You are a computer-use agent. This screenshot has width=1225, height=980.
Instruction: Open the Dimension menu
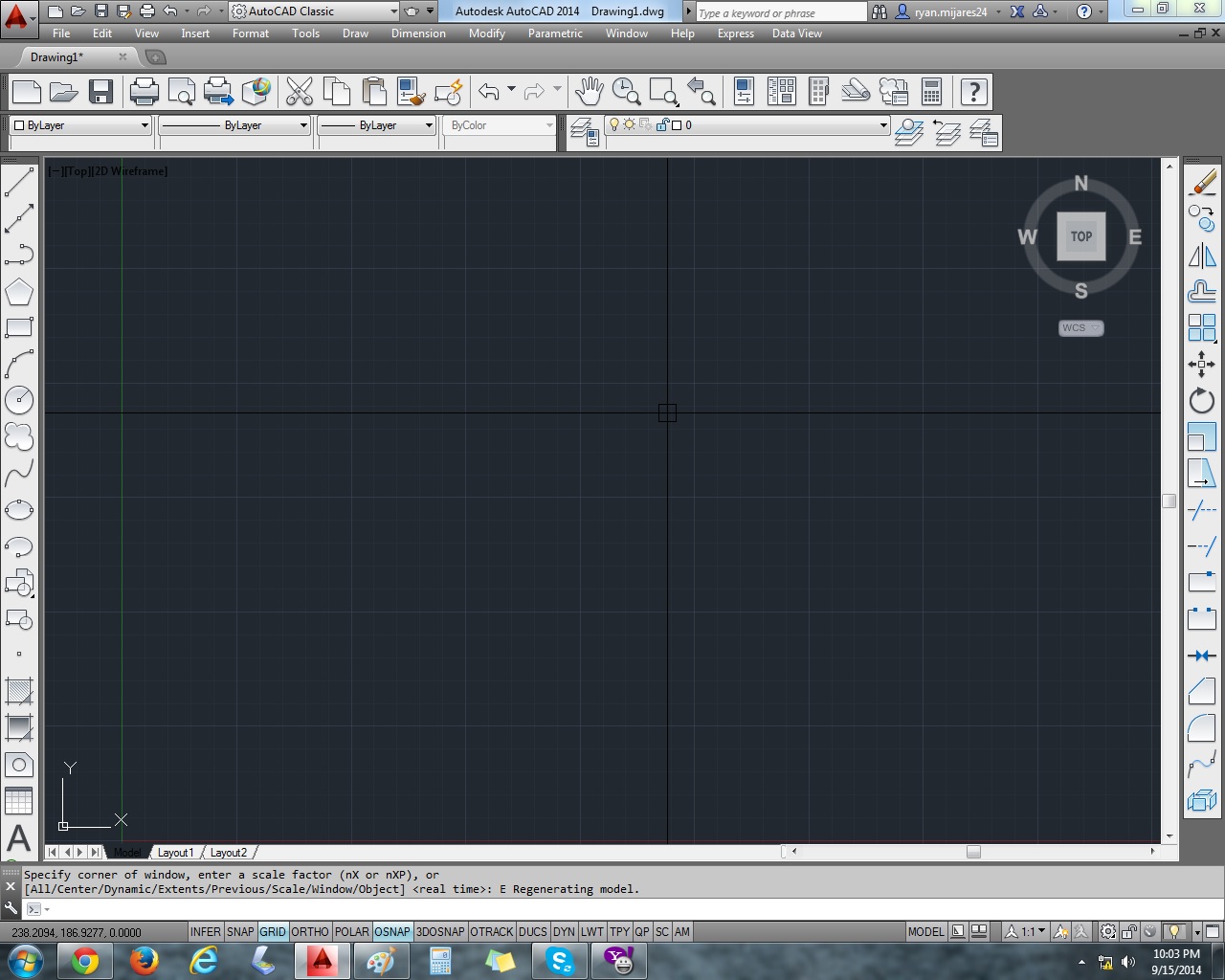(x=418, y=33)
